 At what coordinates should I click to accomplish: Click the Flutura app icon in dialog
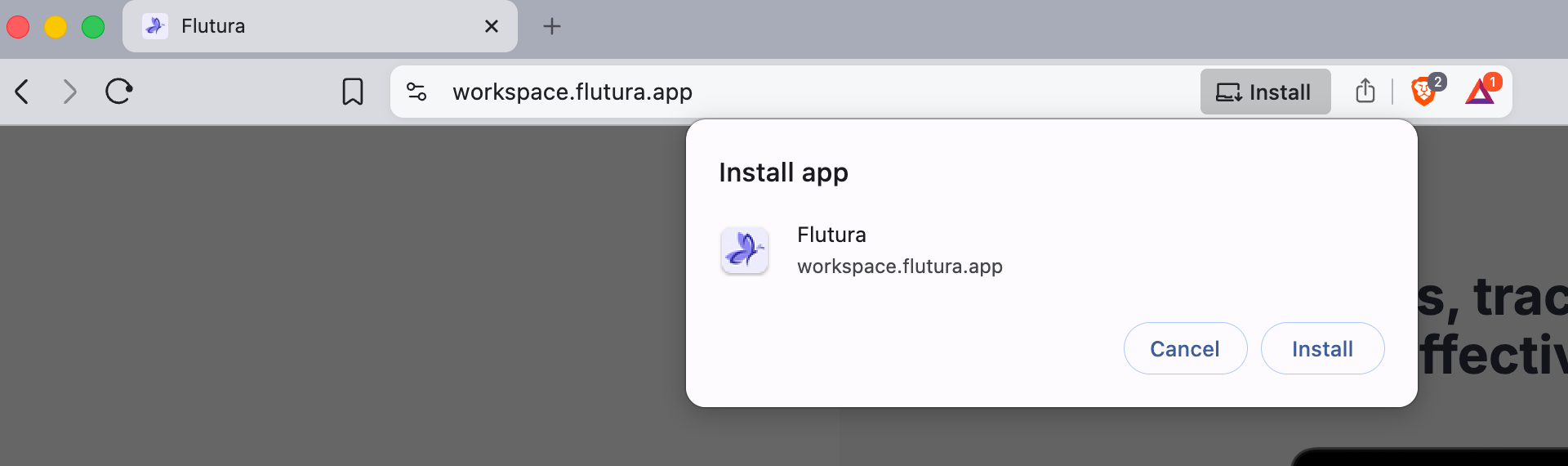[x=745, y=250]
